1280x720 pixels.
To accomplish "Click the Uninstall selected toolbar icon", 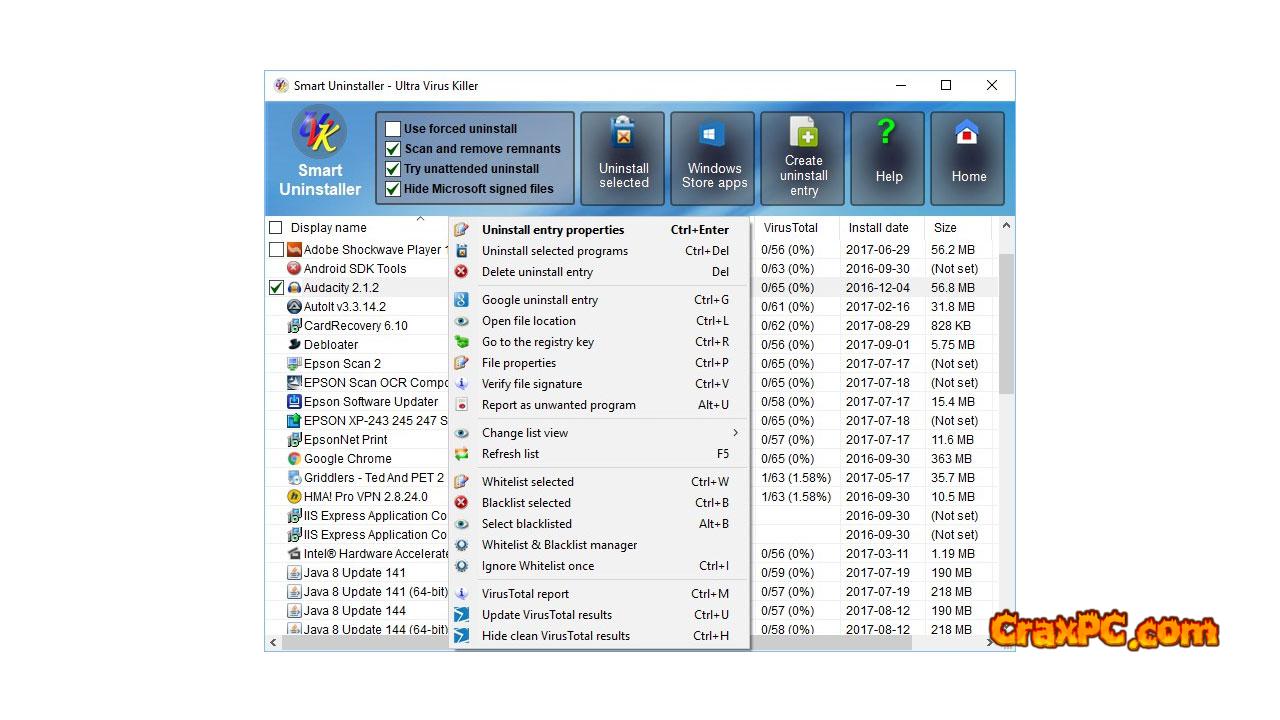I will click(623, 158).
